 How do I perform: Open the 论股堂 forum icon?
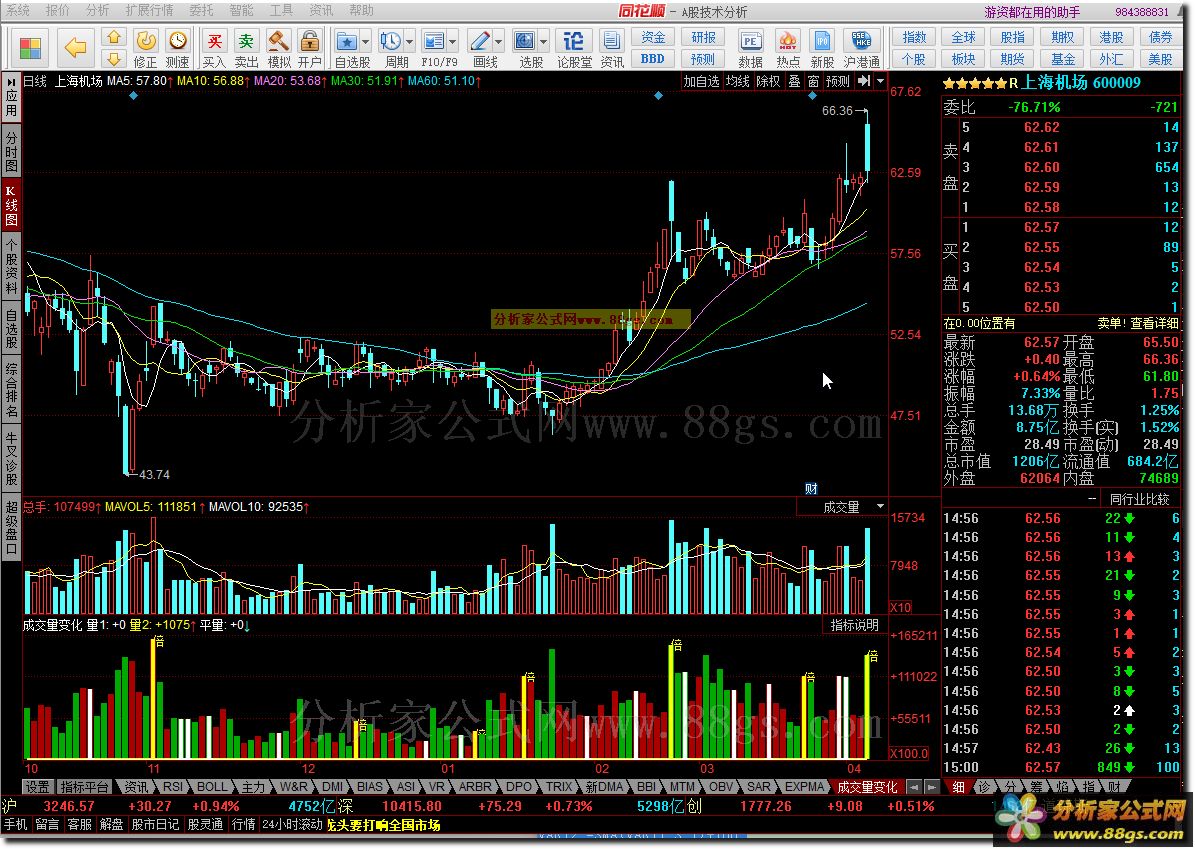click(574, 48)
